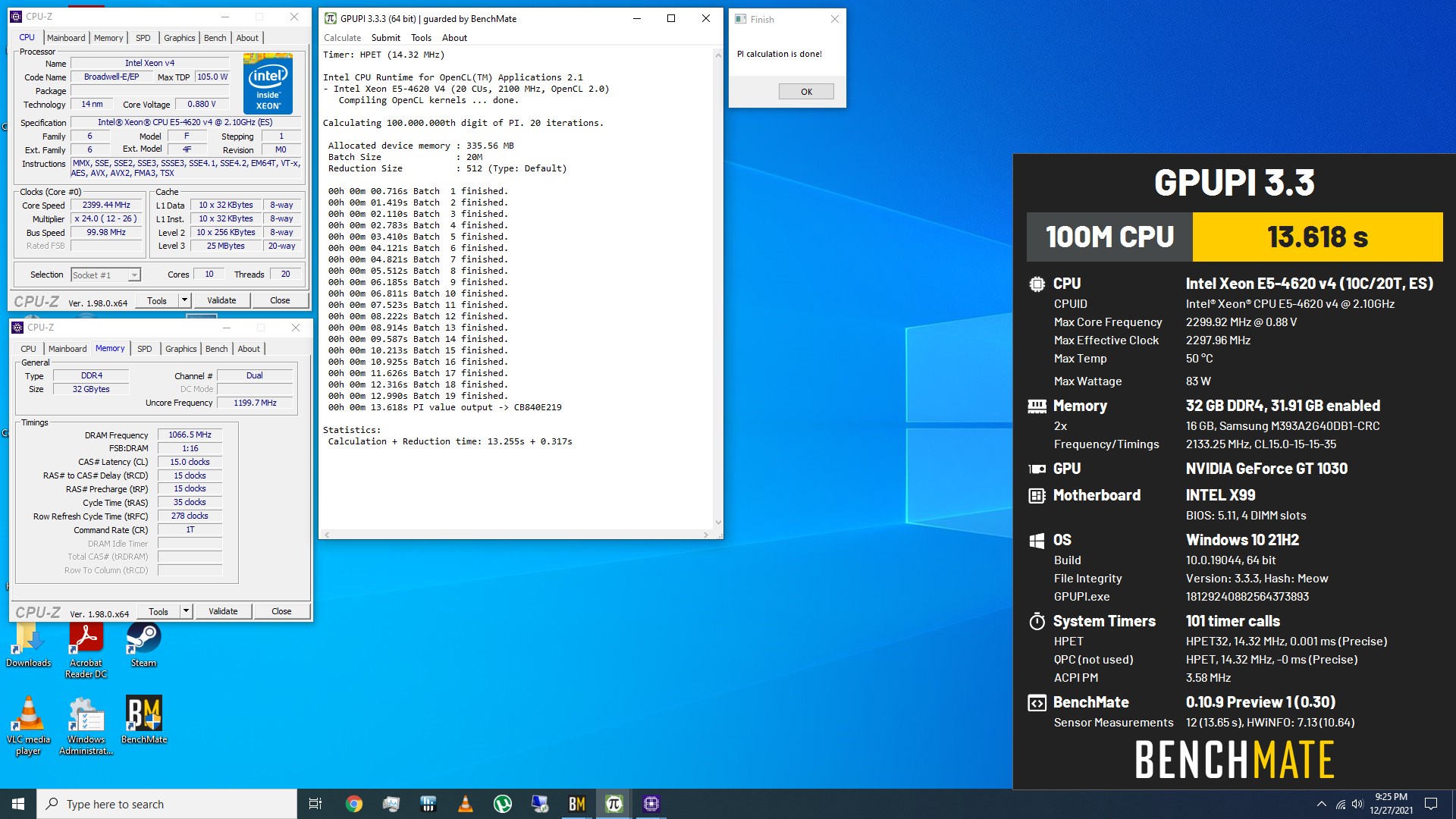Image resolution: width=1456 pixels, height=819 pixels.
Task: Click the Memory Size value 32 GBytes
Action: (91, 389)
